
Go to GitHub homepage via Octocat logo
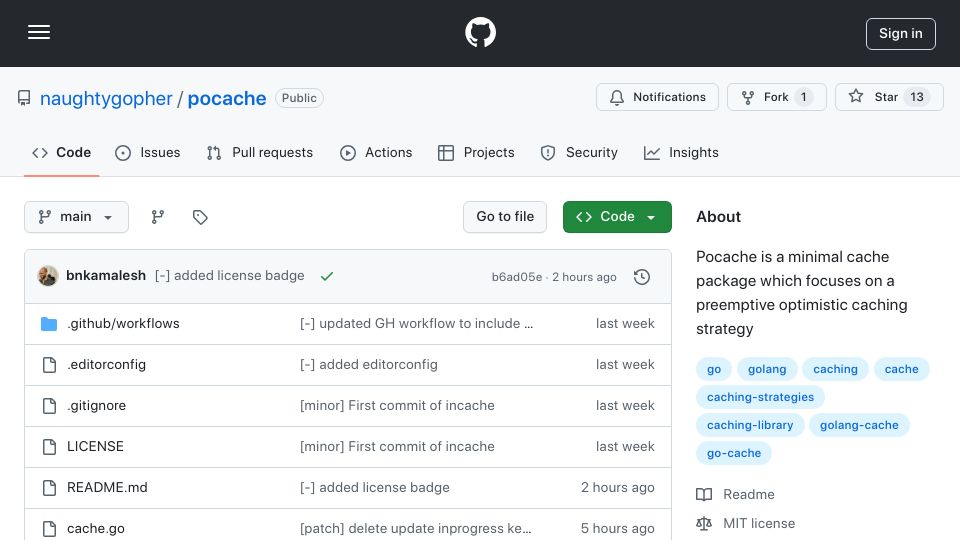480,32
